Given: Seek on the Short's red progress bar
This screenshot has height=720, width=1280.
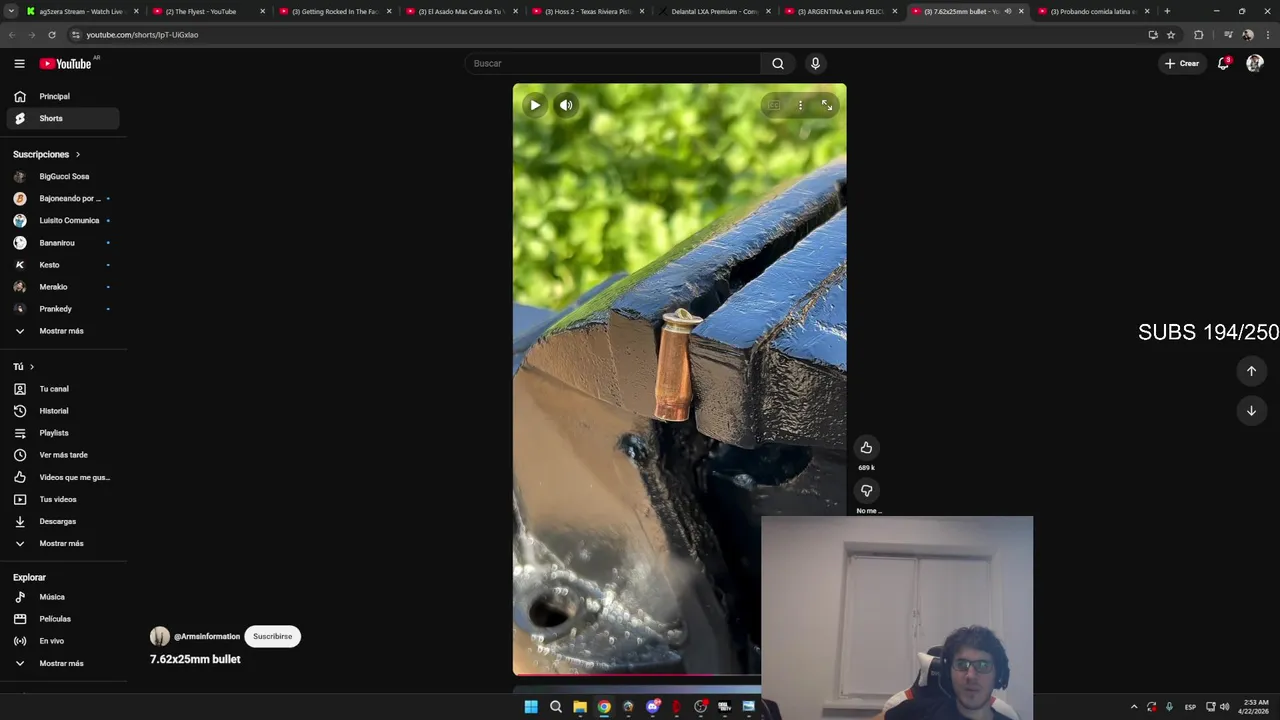Looking at the screenshot, I should tap(637, 674).
